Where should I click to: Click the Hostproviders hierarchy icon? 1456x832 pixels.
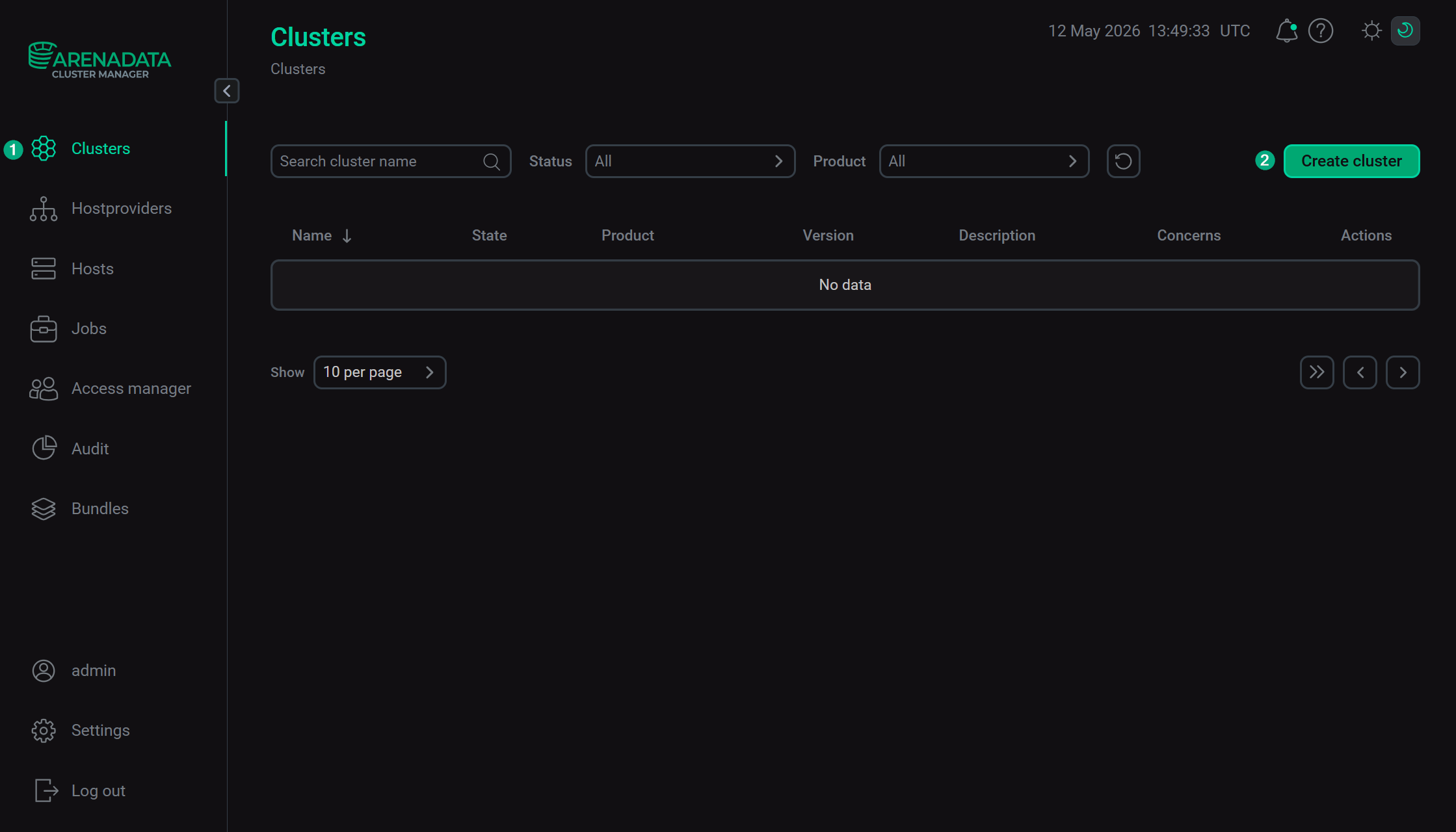click(44, 209)
